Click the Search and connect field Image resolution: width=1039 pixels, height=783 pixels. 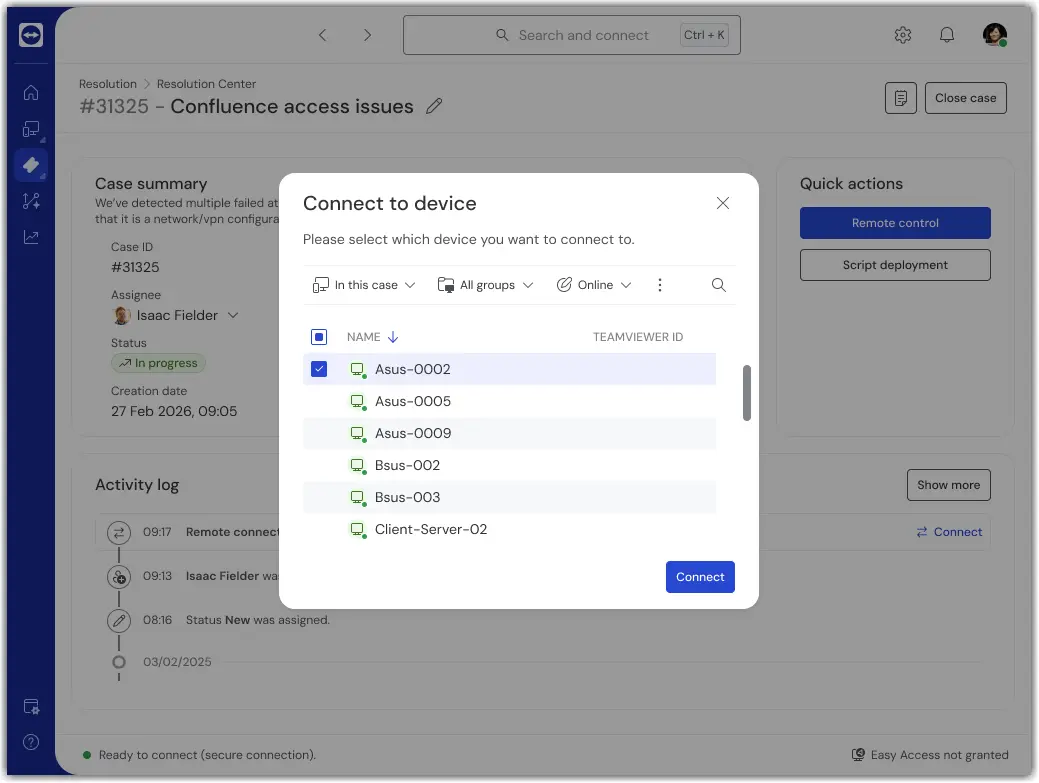click(x=571, y=35)
